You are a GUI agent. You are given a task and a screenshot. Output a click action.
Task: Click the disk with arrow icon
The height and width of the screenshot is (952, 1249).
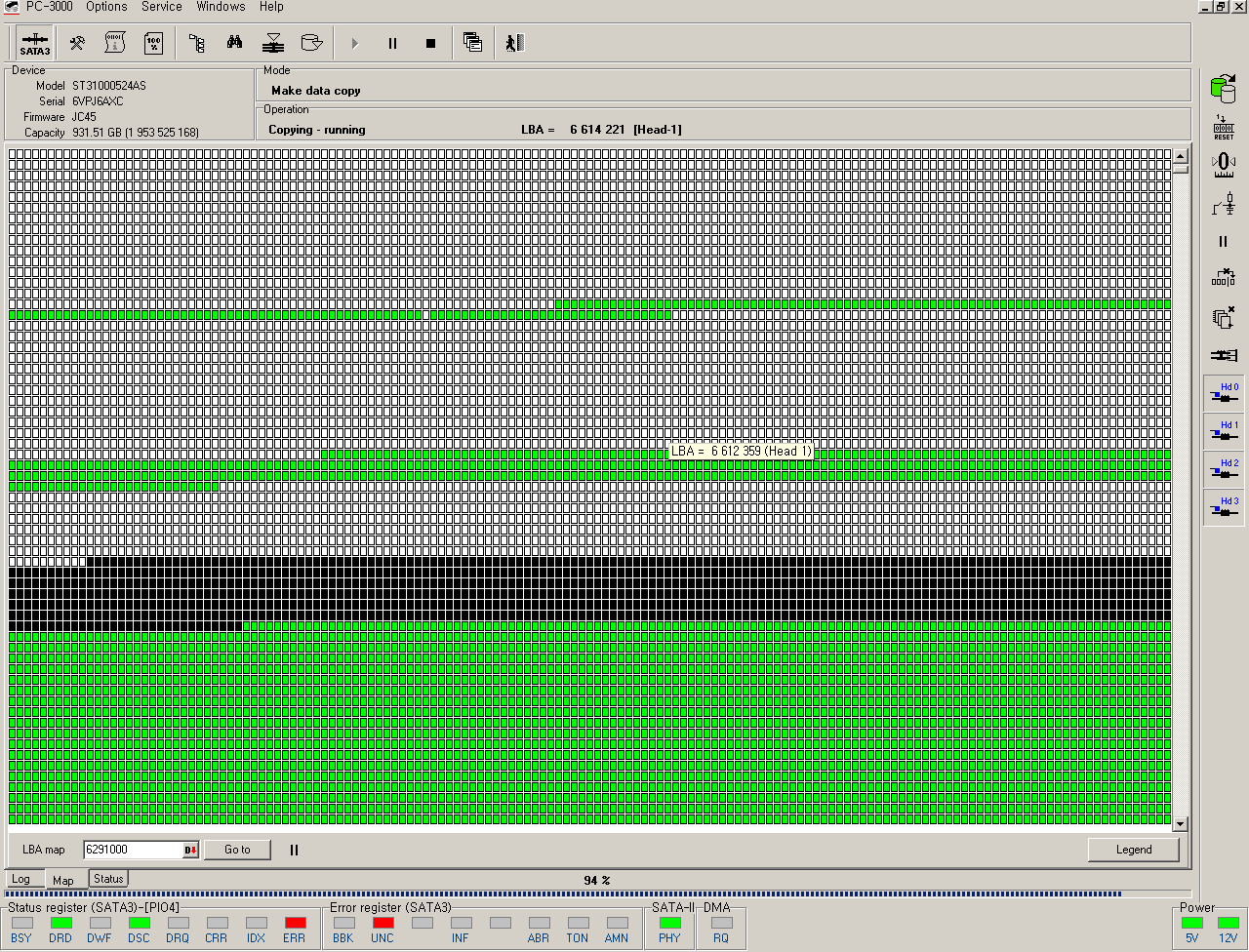tap(312, 44)
